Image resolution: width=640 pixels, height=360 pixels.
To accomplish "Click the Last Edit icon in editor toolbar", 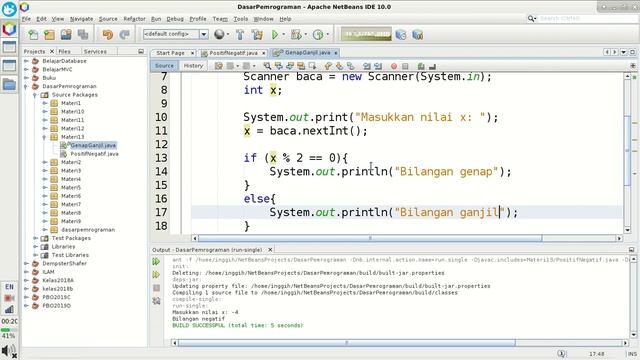I will (x=219, y=66).
